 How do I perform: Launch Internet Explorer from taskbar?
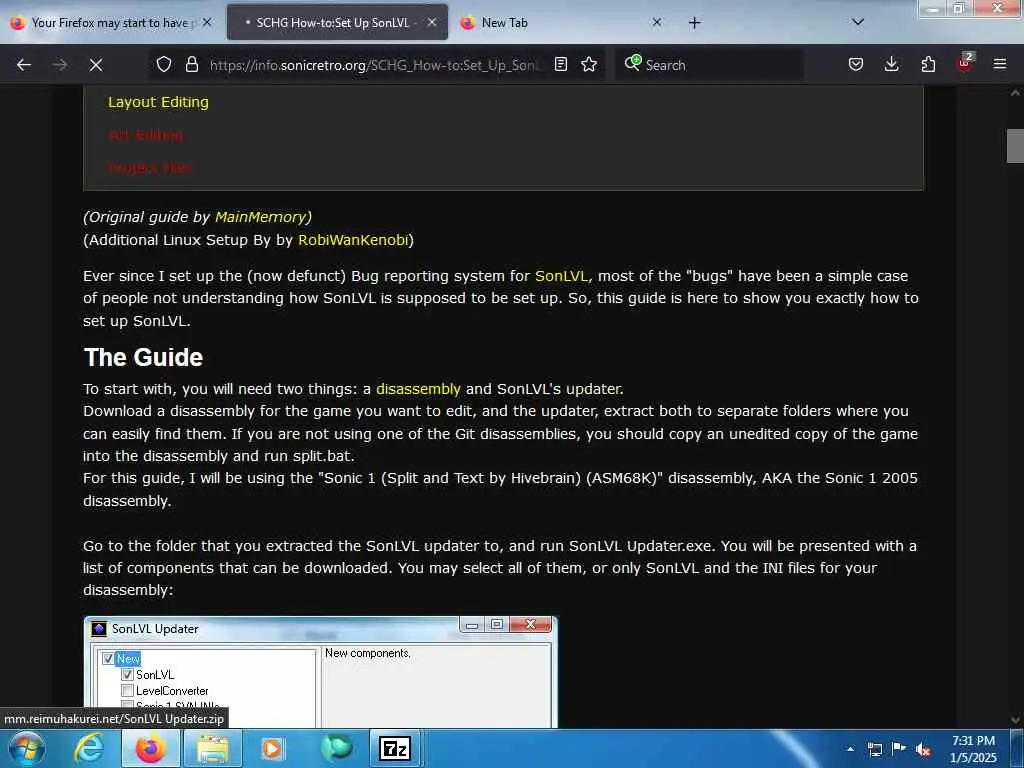pyautogui.click(x=89, y=748)
